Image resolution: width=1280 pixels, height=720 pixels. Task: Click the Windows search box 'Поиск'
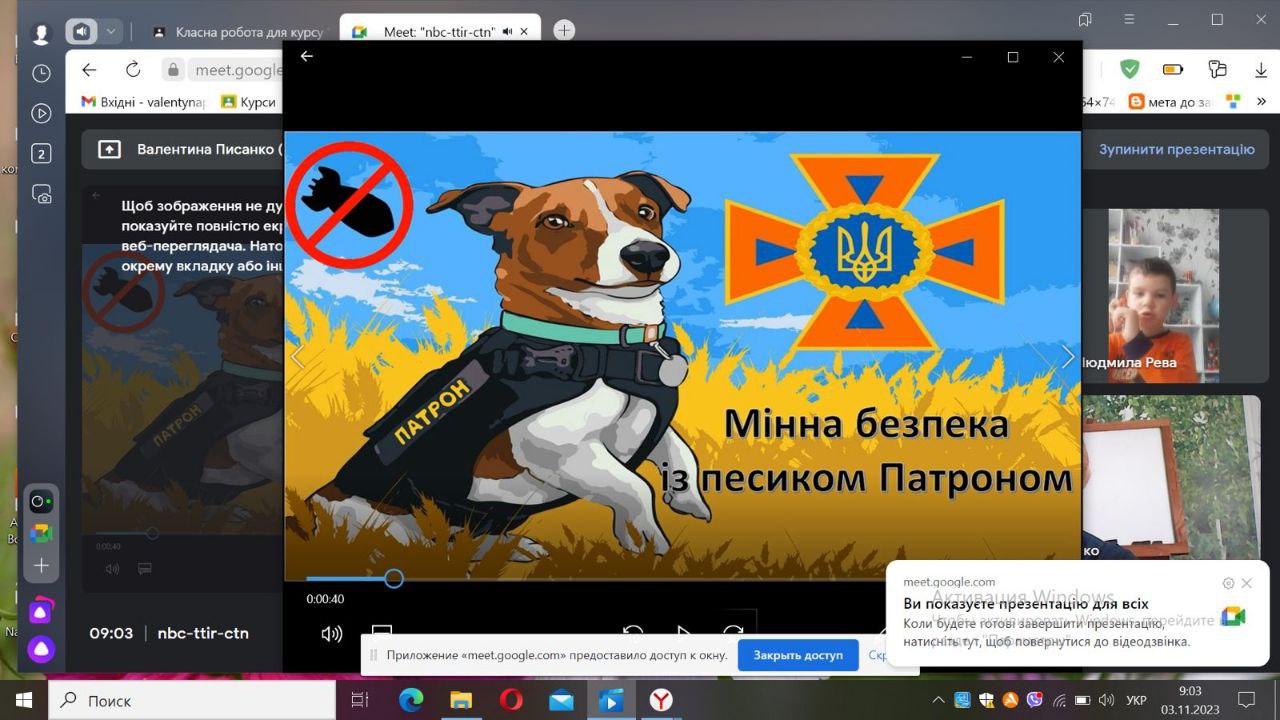point(191,700)
